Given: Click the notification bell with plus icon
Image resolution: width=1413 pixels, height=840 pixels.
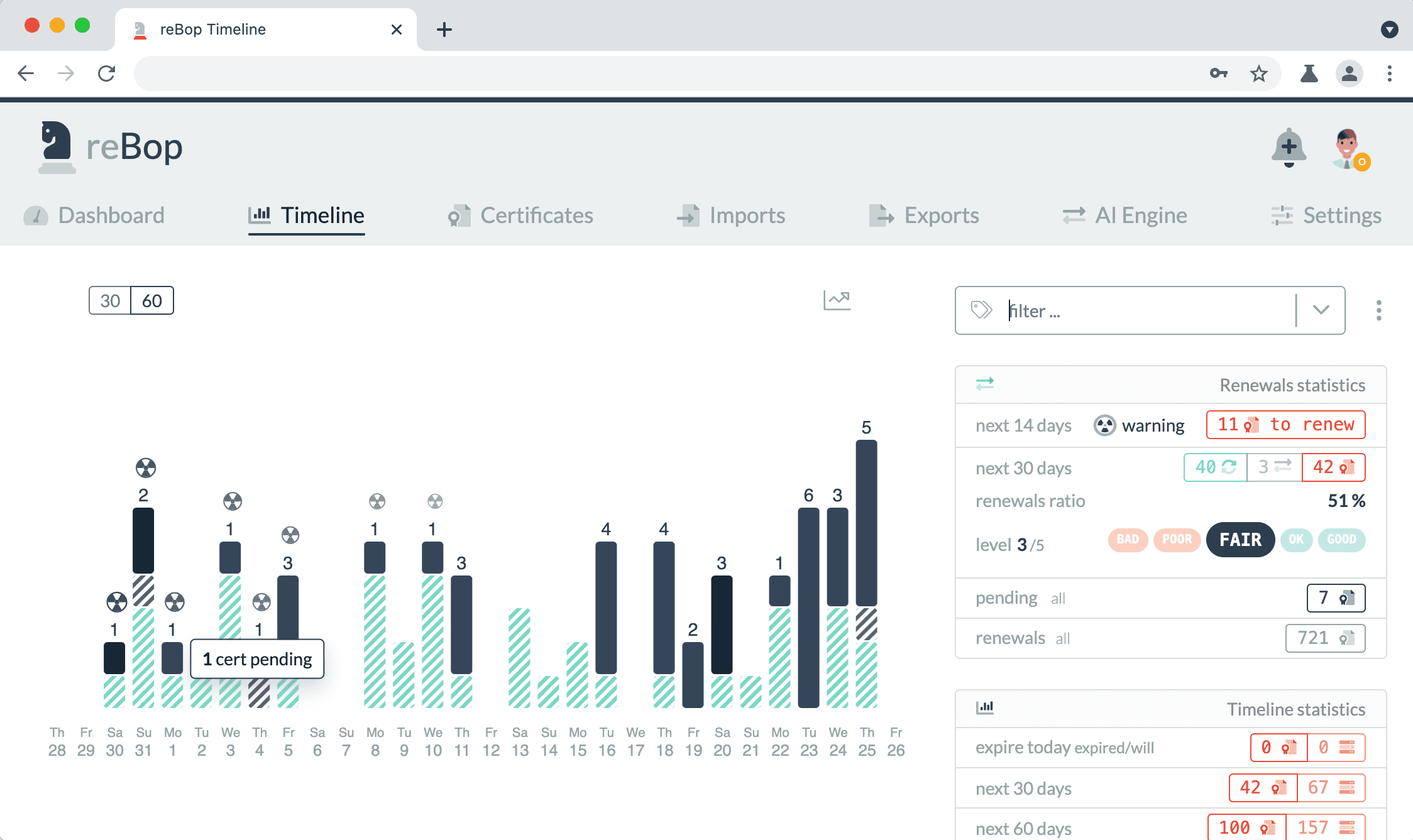Looking at the screenshot, I should pos(1289,148).
